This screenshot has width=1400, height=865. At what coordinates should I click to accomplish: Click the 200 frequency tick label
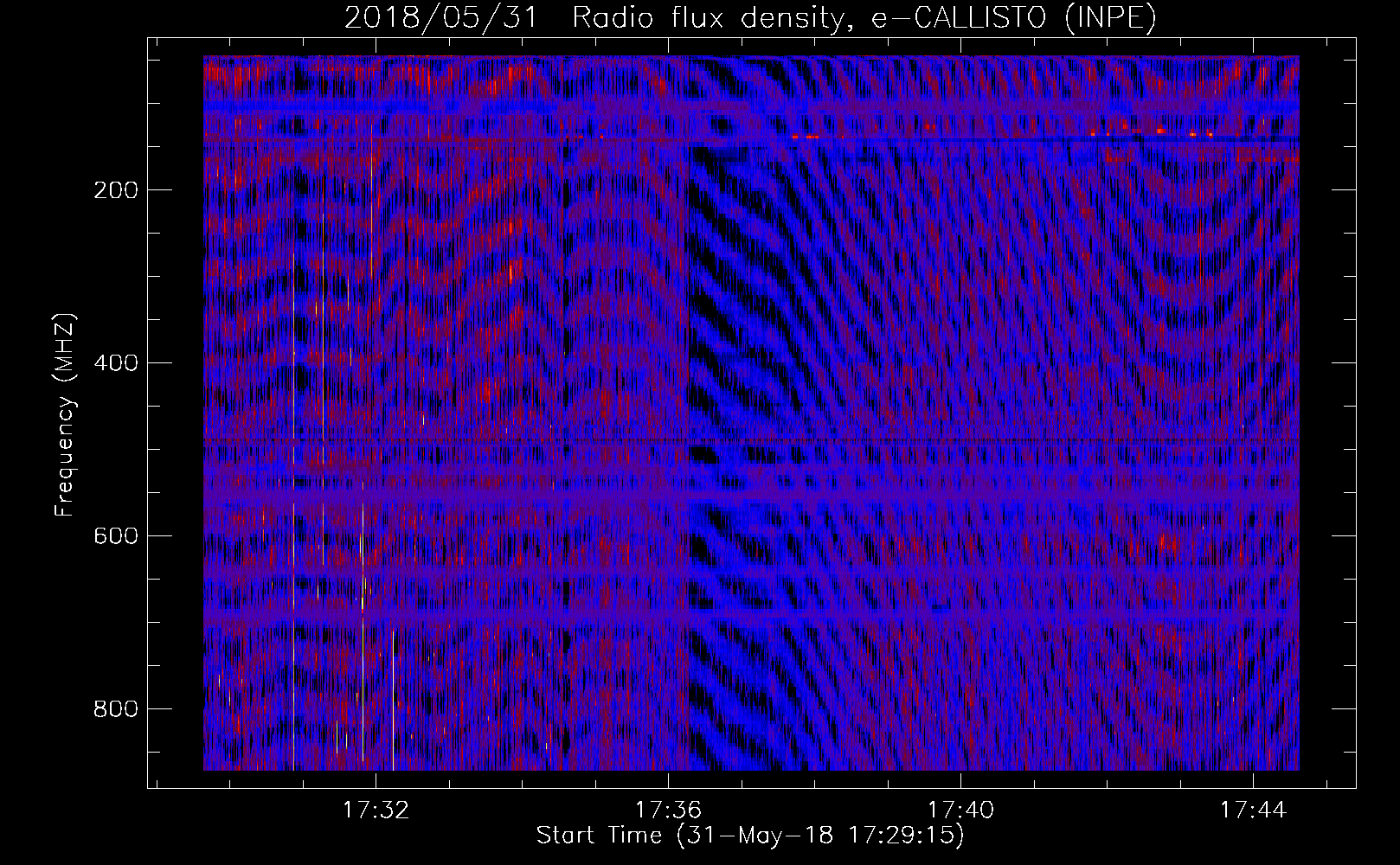tap(115, 190)
